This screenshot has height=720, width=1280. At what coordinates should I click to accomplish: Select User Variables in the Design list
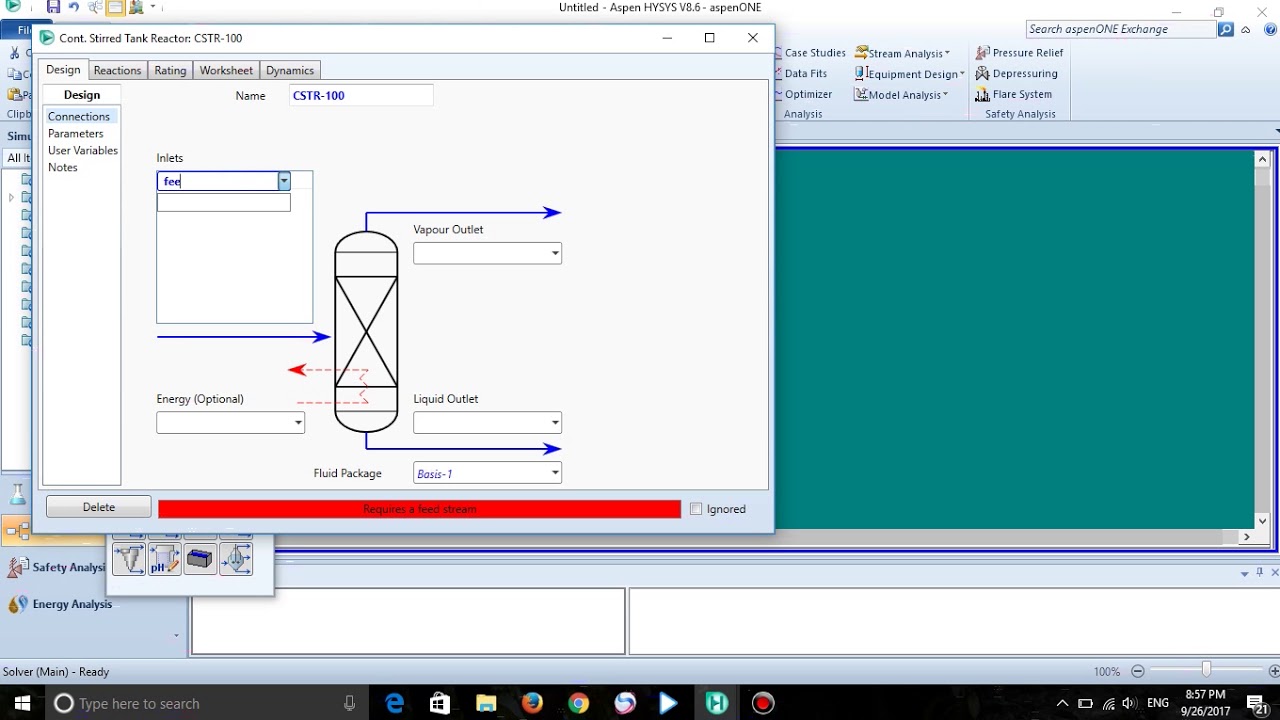click(83, 150)
